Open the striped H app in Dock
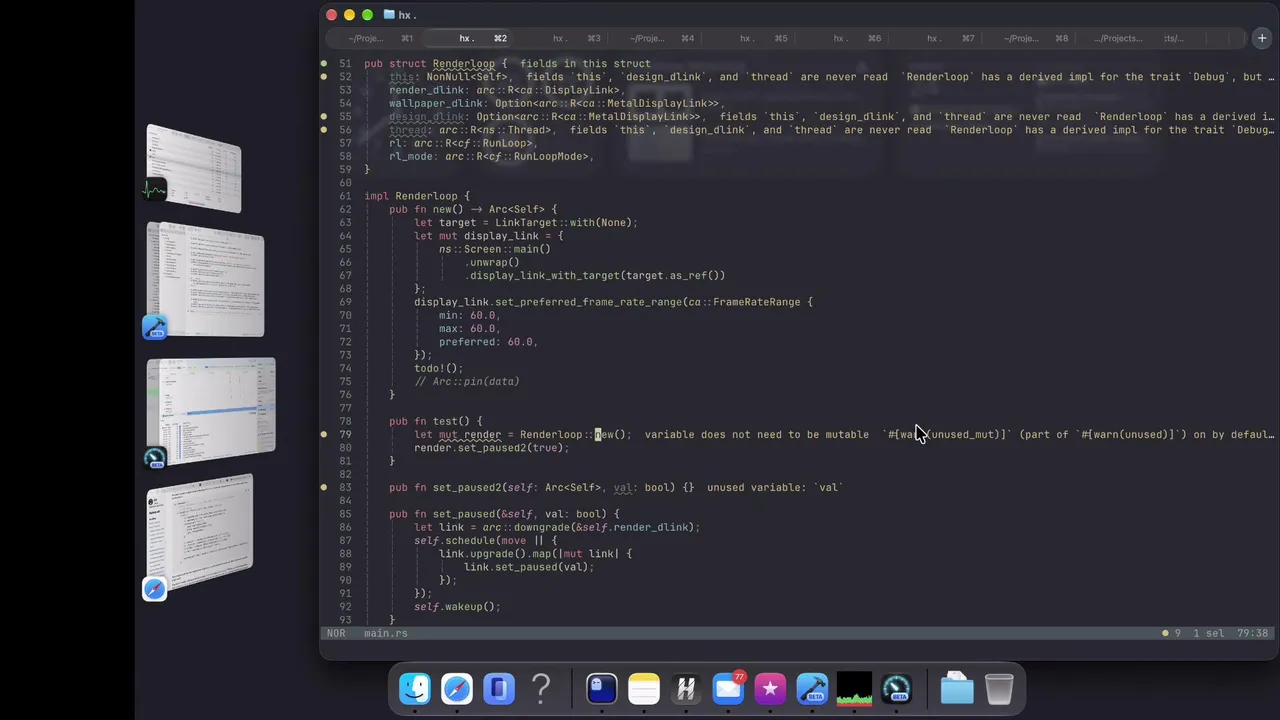 686,689
